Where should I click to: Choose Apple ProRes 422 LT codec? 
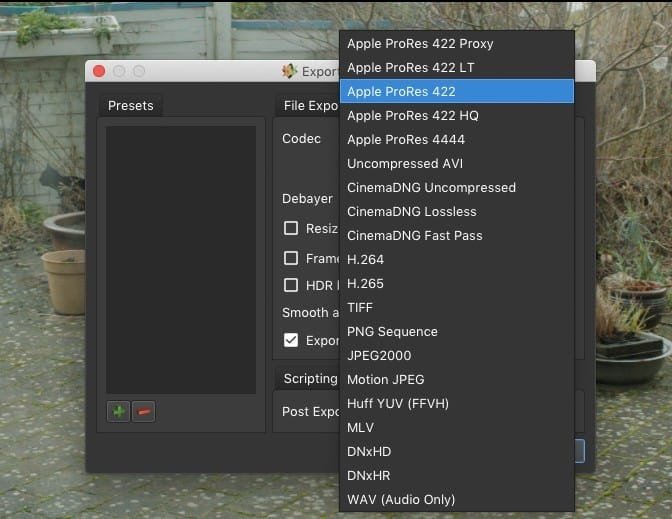click(456, 67)
